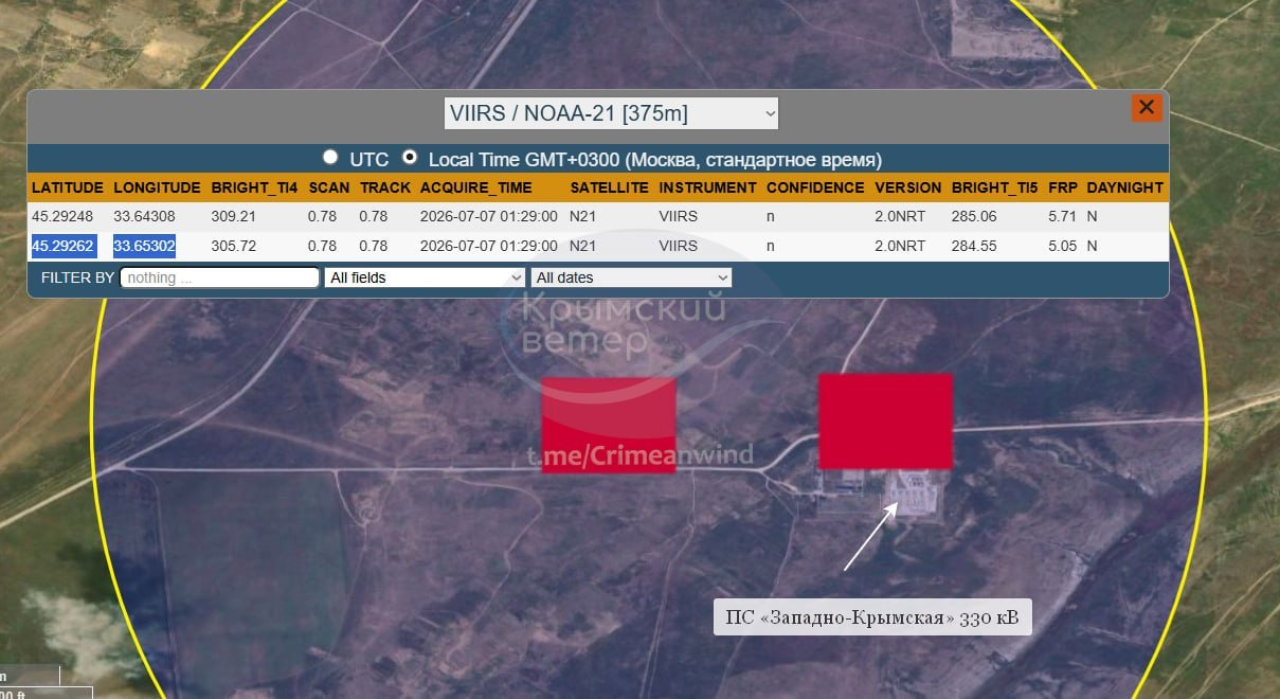Click BRIGHT_TI5 value 285.06
The image size is (1280, 699).
tap(974, 216)
